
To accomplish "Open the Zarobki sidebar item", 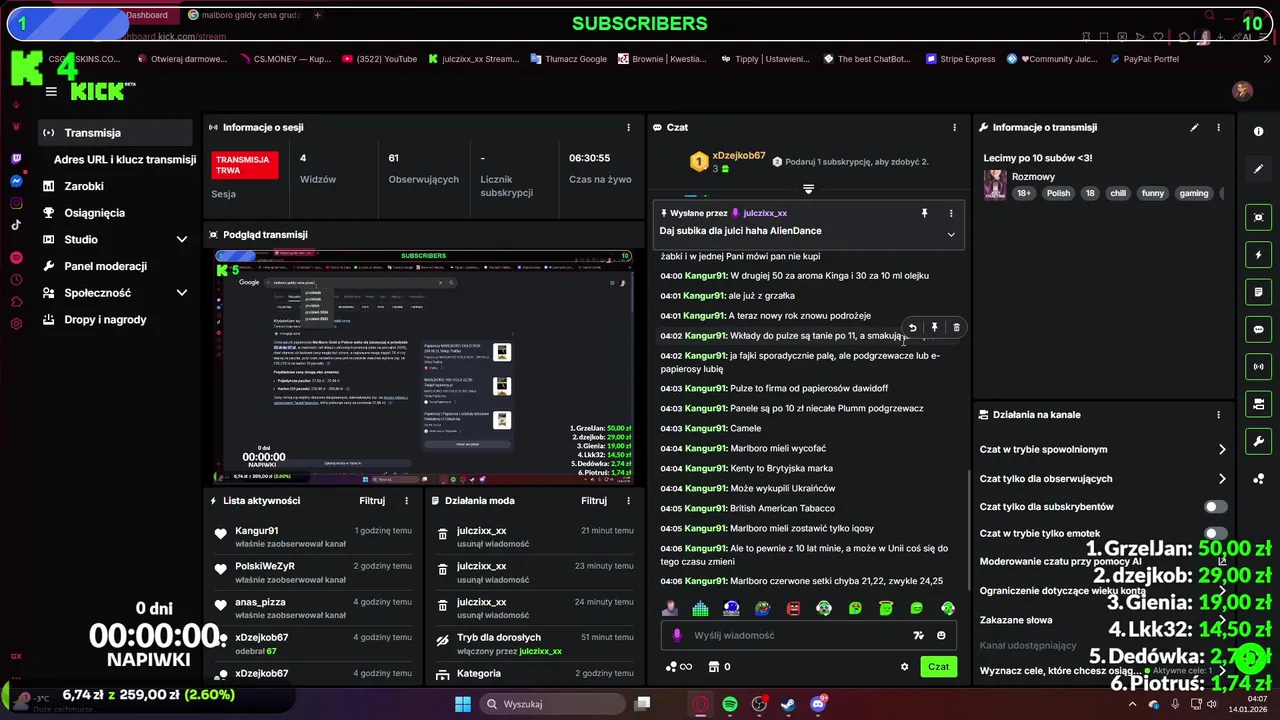I will pos(115,186).
